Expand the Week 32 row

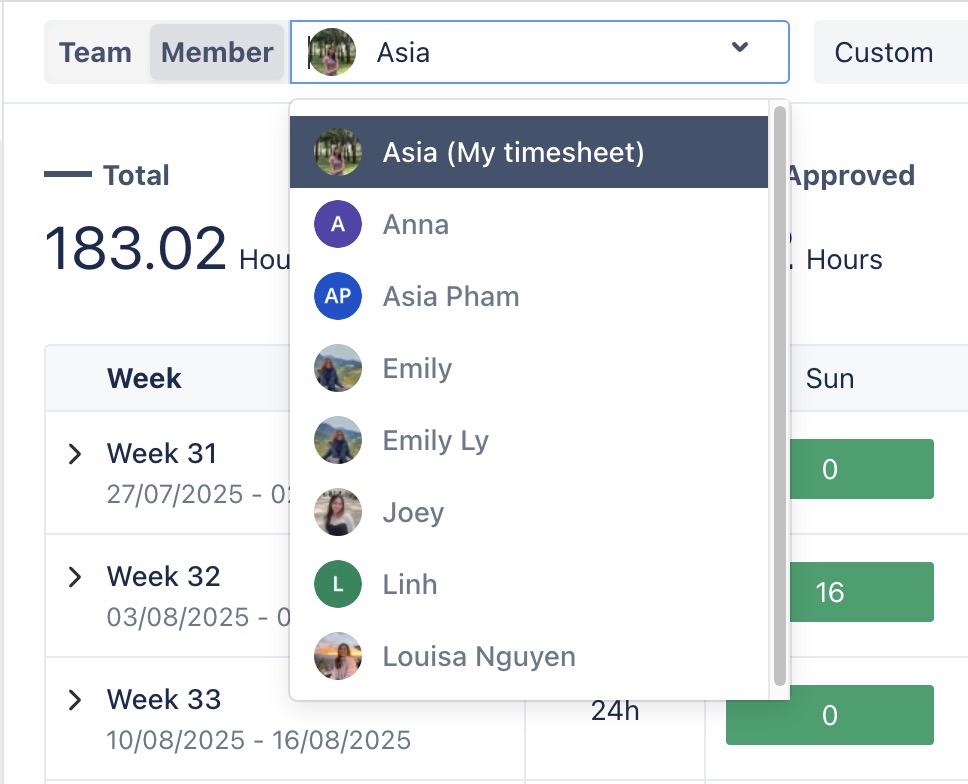point(74,577)
